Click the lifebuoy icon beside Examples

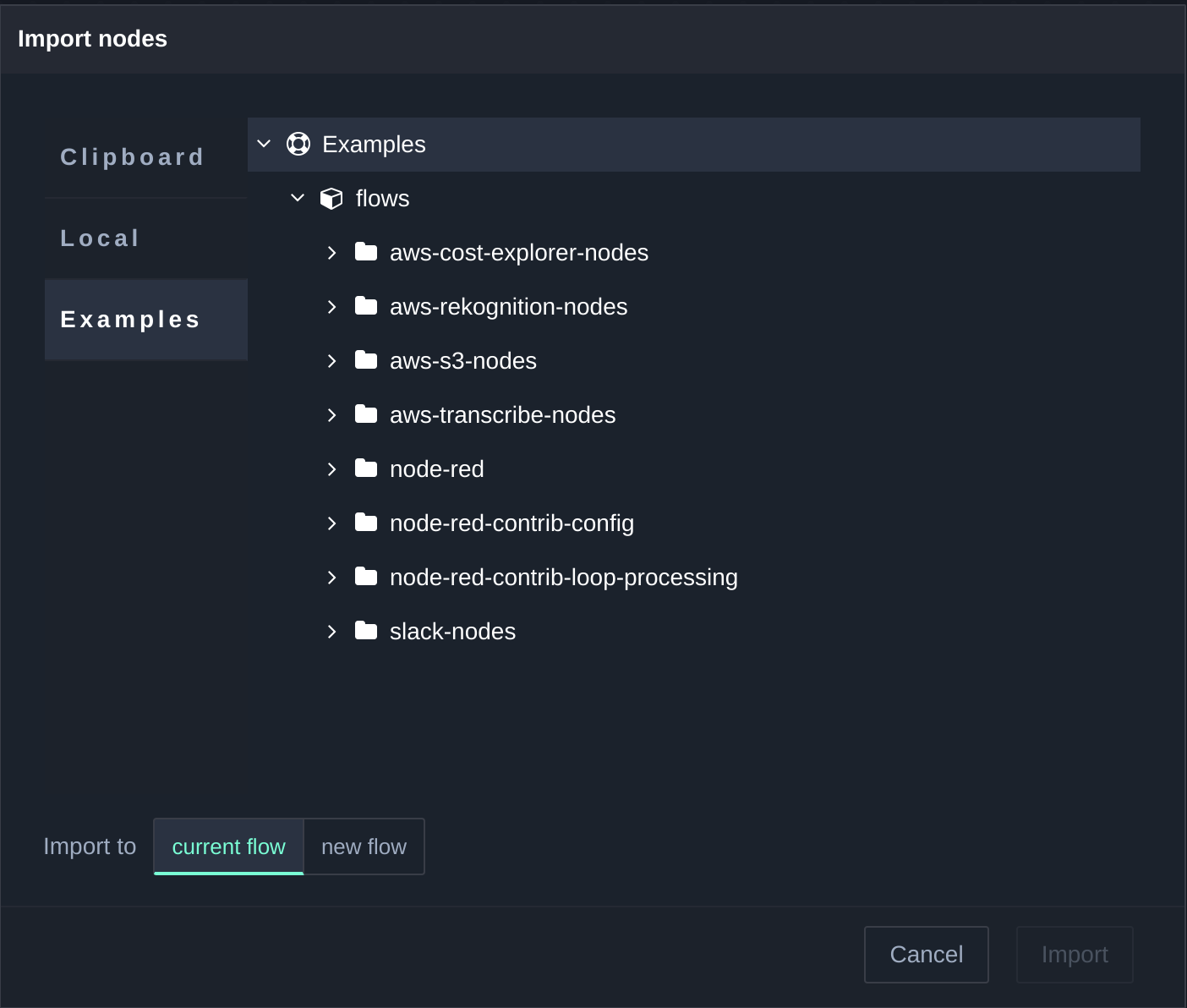point(298,145)
